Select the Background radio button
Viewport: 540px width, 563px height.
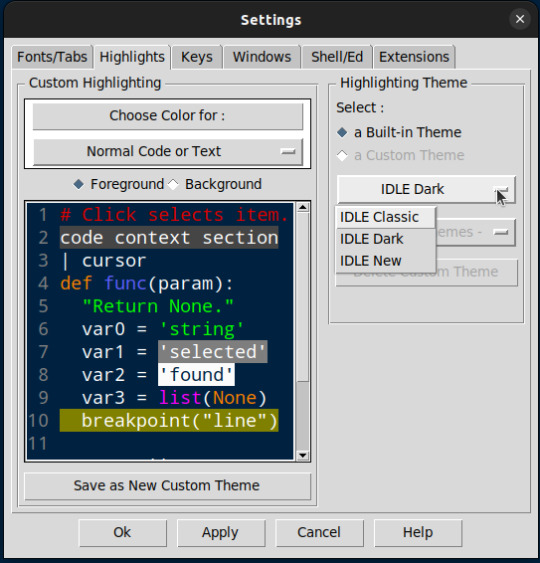215,184
